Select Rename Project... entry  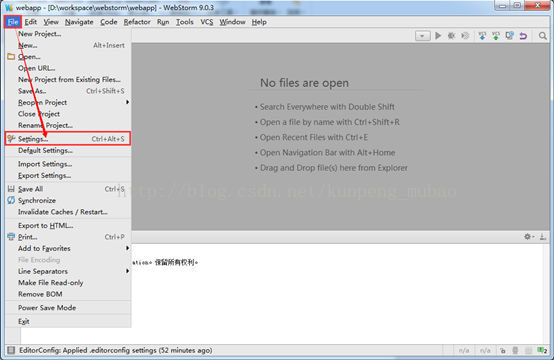point(68,125)
